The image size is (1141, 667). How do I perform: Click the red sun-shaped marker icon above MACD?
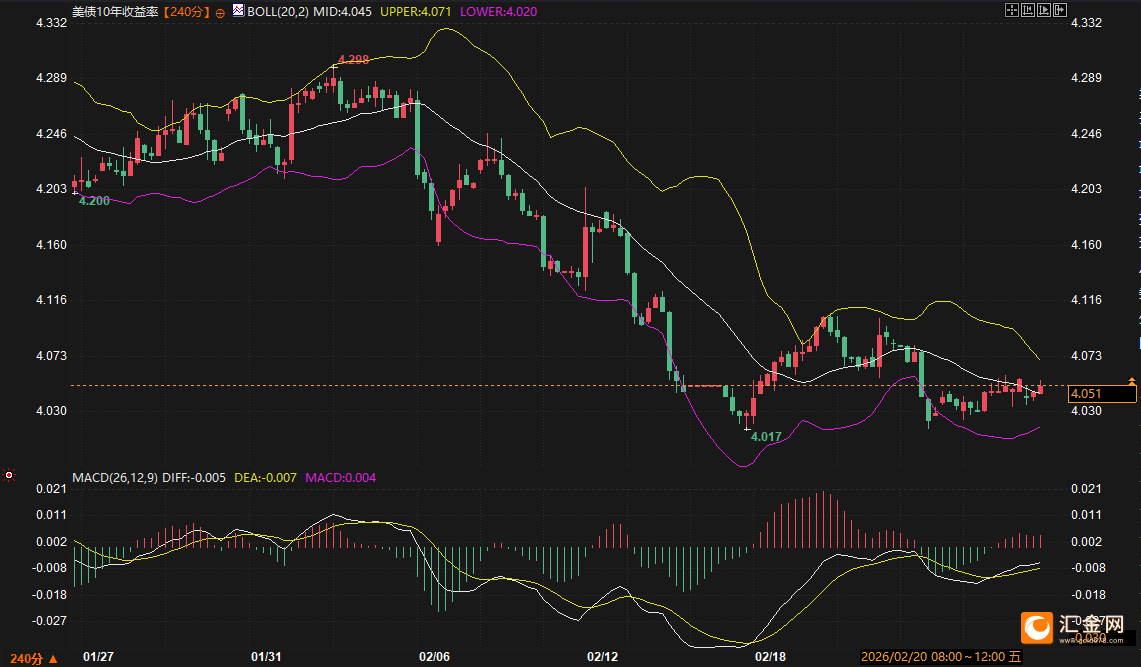click(9, 476)
